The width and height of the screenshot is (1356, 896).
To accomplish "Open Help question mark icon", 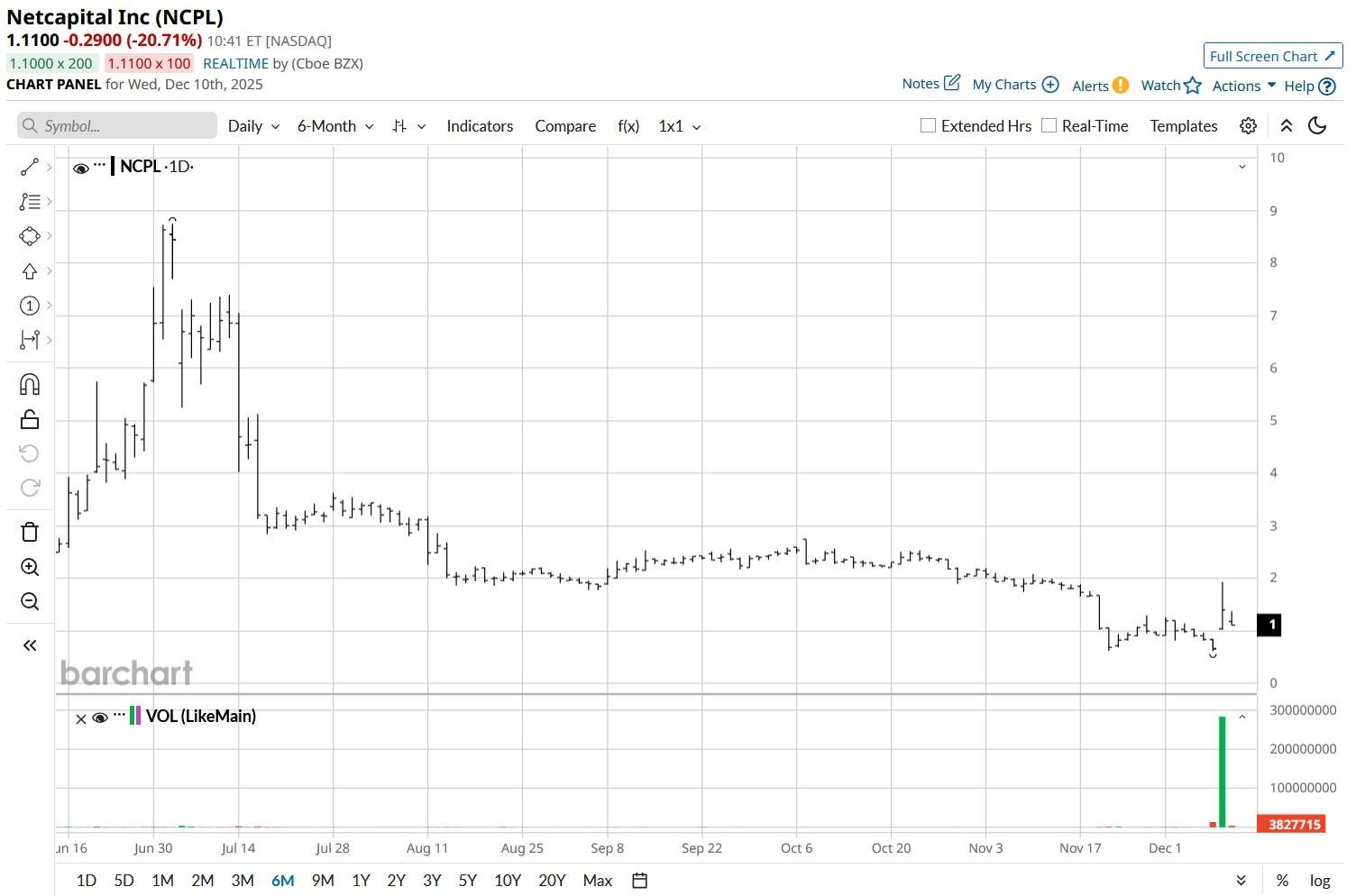I will click(1326, 87).
